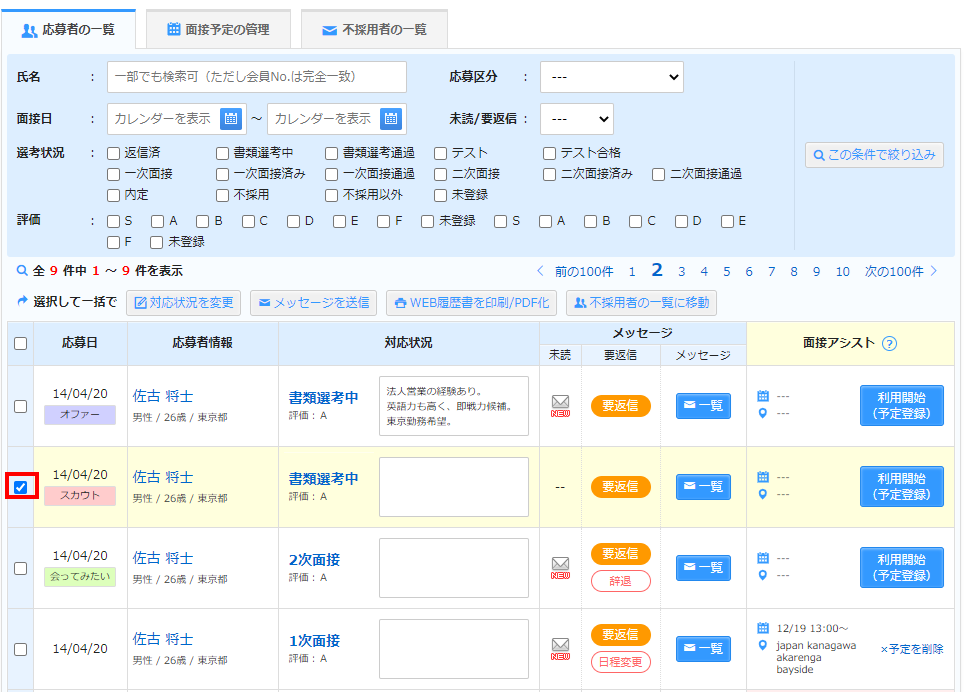The height and width of the screenshot is (692, 966).
Task: Select the オファー row checkbox
Action: [20, 406]
